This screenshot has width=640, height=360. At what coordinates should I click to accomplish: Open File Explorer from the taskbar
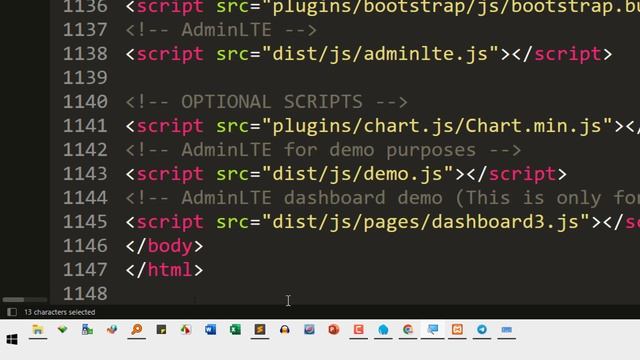click(38, 330)
